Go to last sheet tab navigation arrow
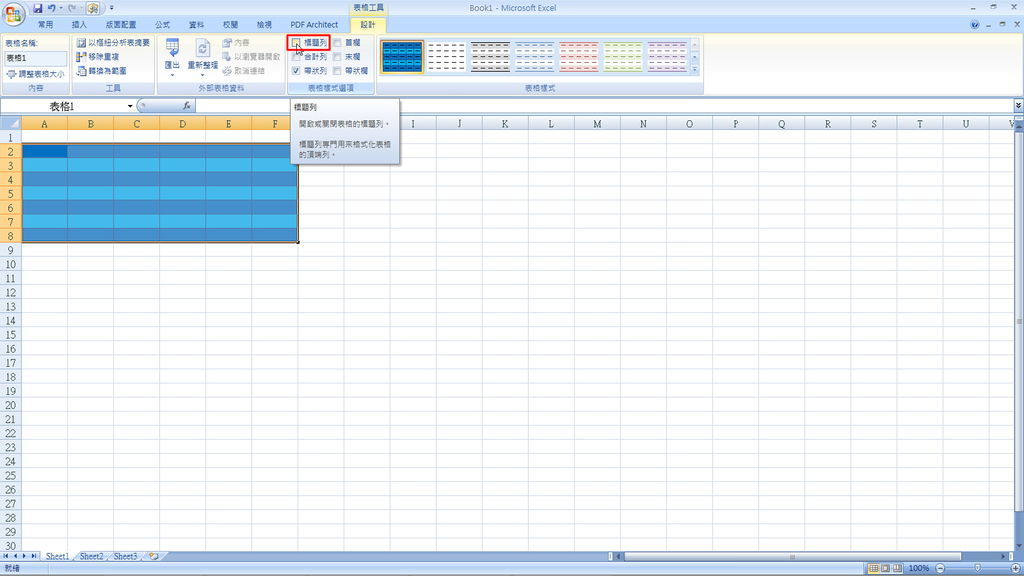This screenshot has width=1024, height=576. pos(34,556)
